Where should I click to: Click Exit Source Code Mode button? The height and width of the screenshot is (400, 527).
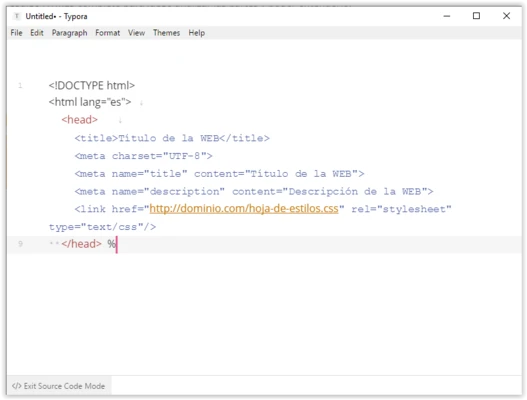pos(58,386)
